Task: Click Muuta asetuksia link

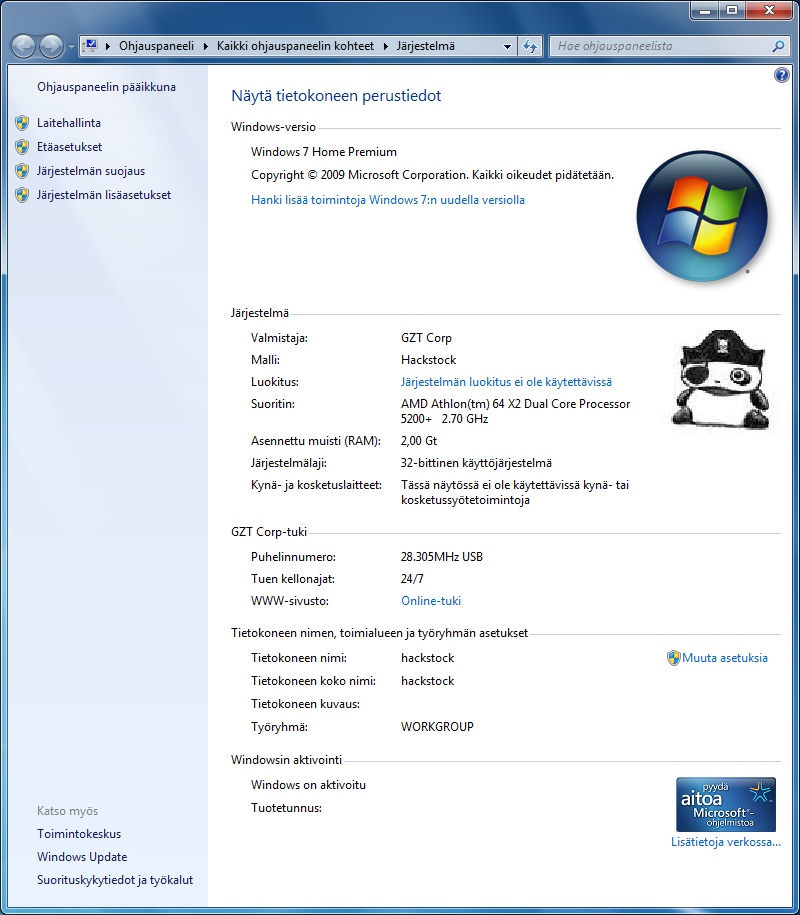Action: (x=725, y=658)
